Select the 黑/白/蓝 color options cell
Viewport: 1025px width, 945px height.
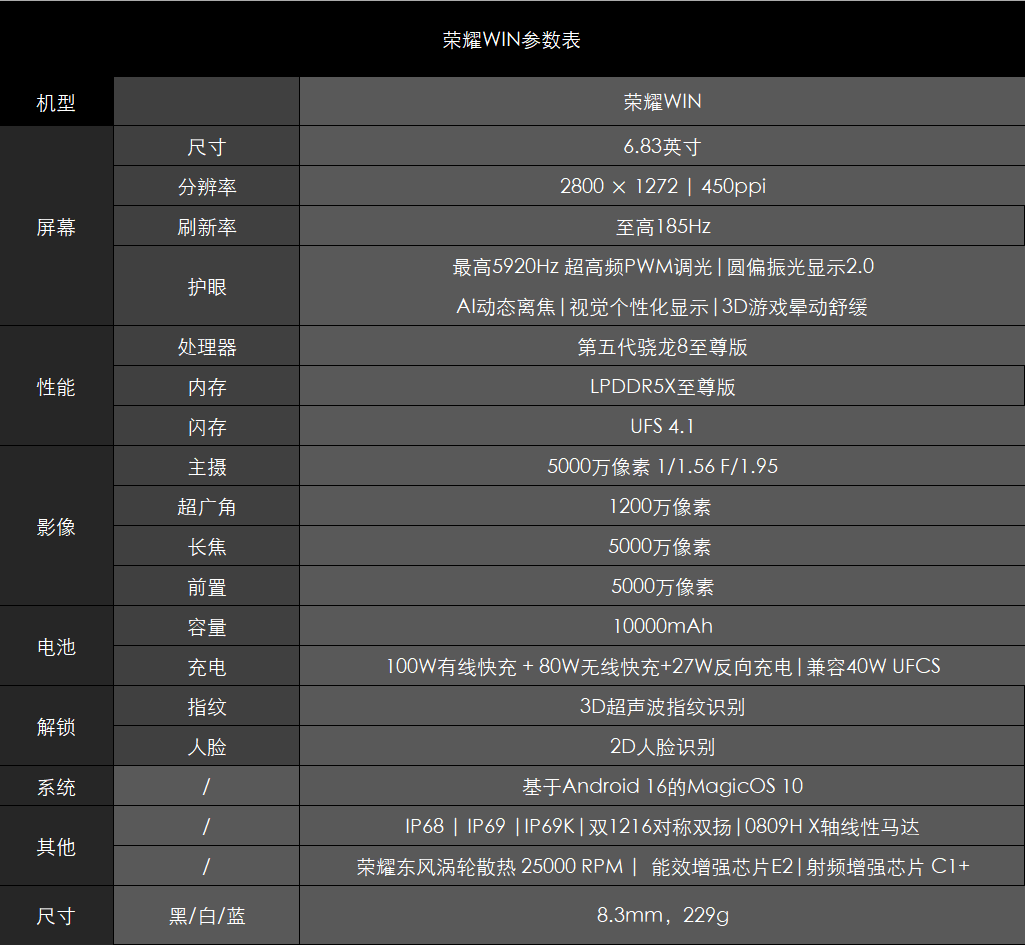(x=207, y=916)
